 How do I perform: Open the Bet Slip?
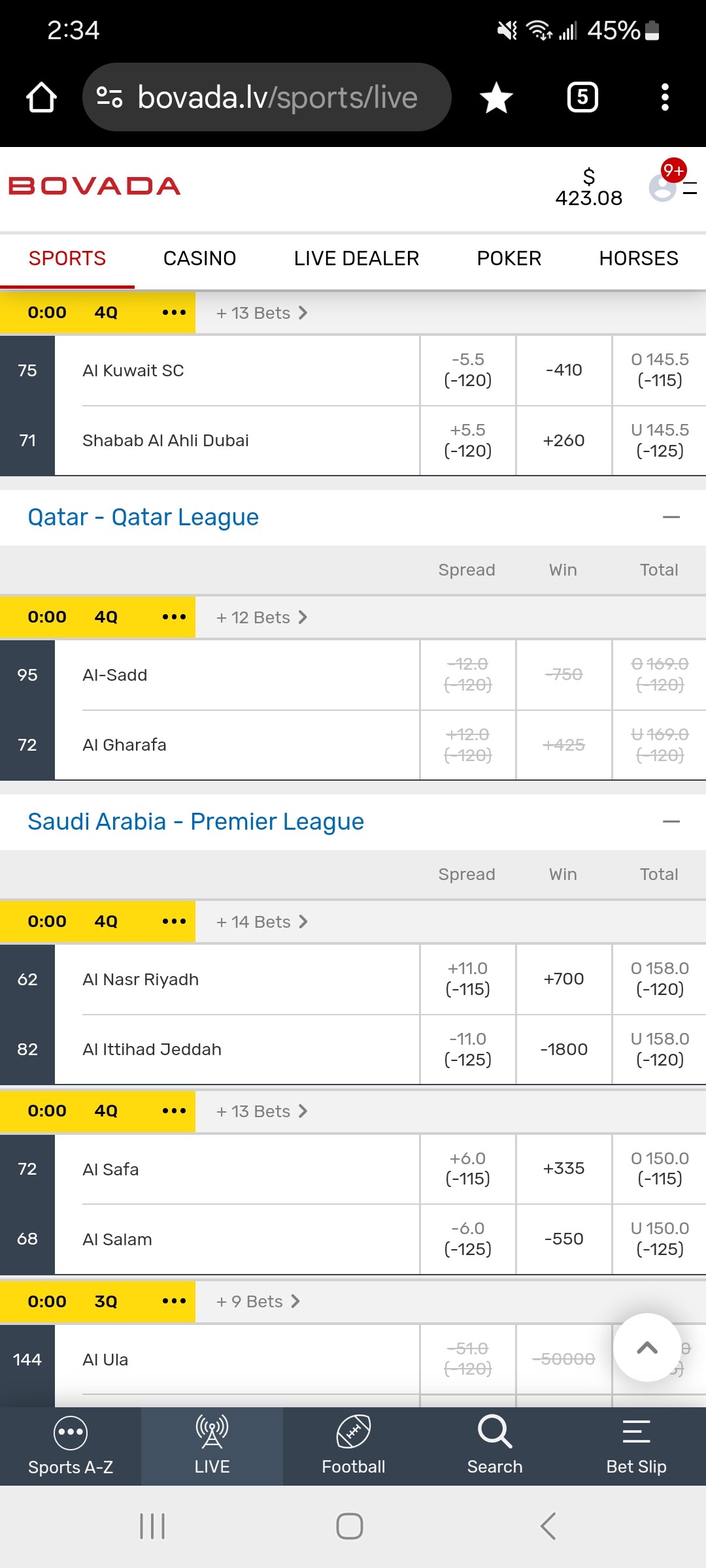(636, 1446)
